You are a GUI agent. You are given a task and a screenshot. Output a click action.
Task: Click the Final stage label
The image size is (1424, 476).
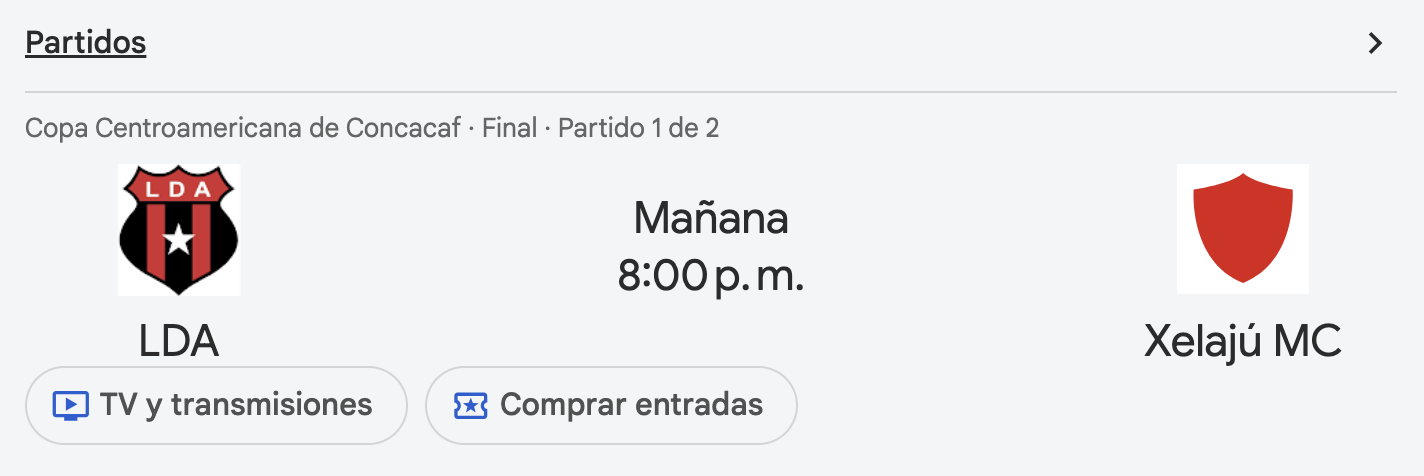[510, 128]
